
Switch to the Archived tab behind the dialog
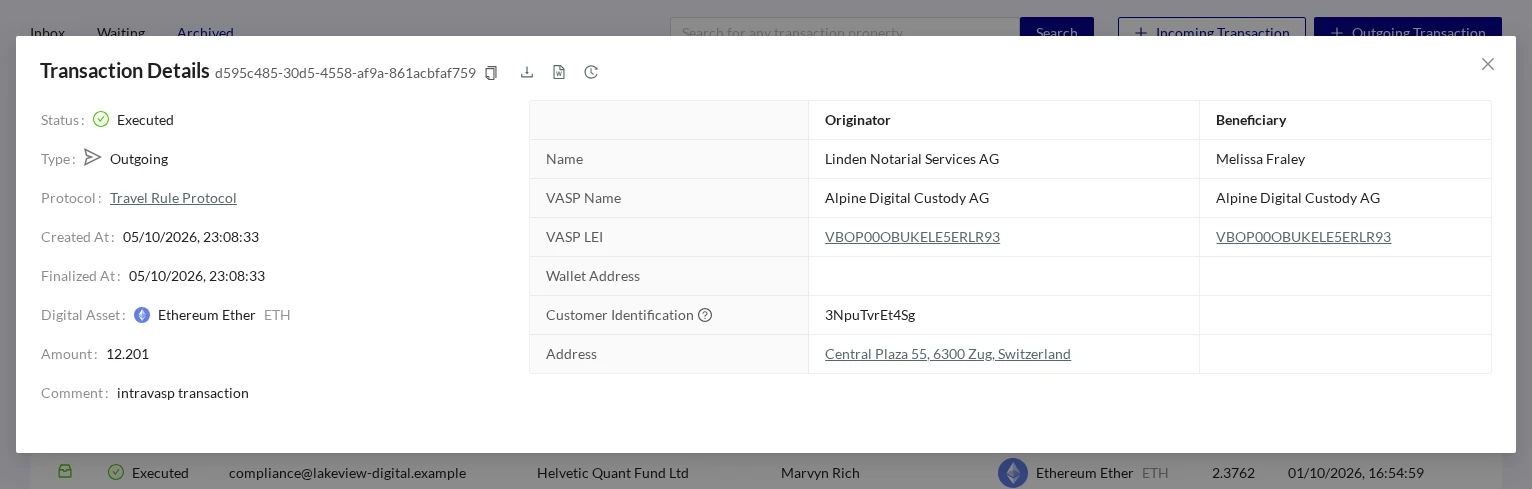click(205, 32)
